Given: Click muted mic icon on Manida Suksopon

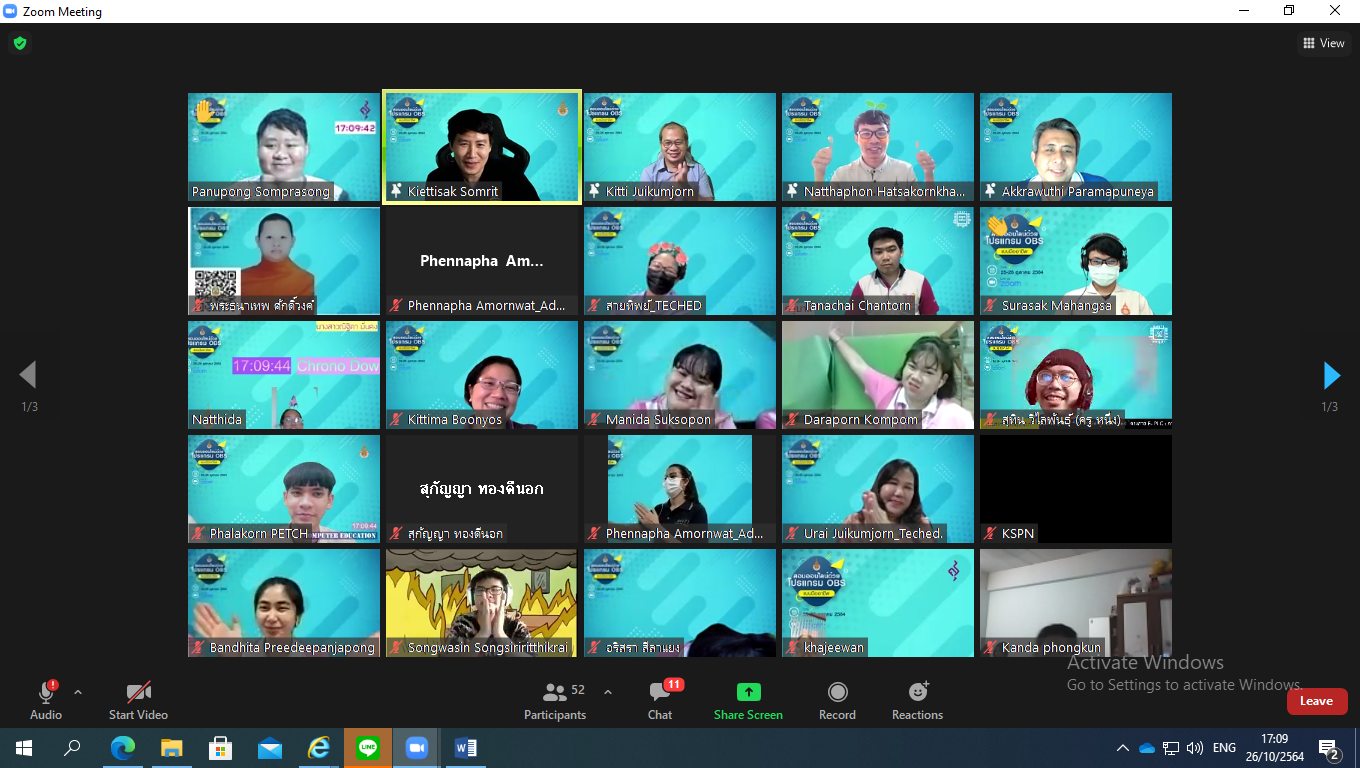Looking at the screenshot, I should 596,420.
